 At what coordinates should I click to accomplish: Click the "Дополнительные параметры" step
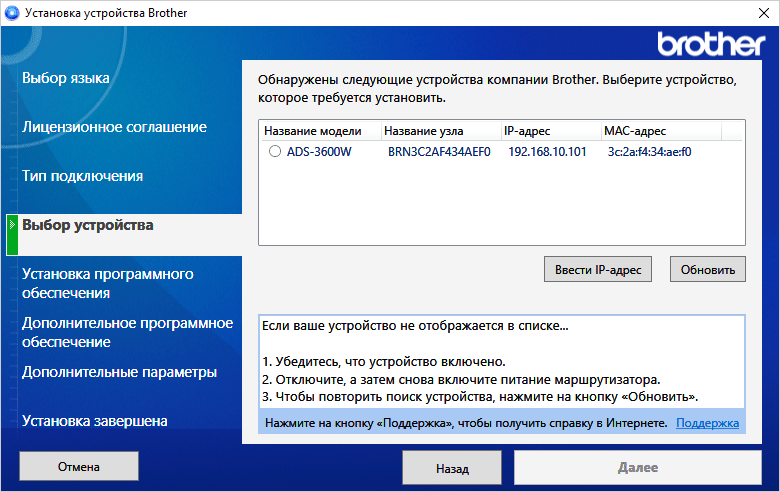(x=119, y=372)
